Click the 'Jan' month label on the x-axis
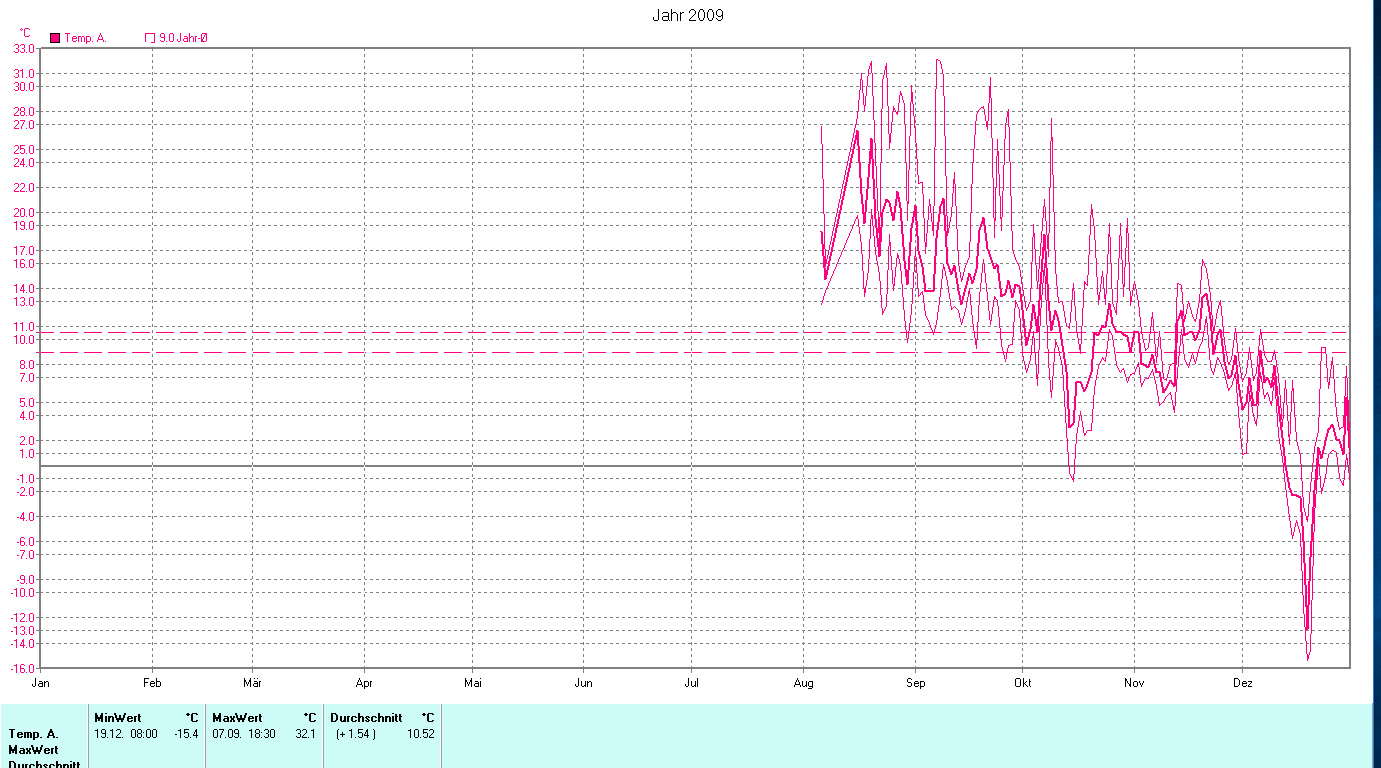This screenshot has width=1381, height=768. click(x=41, y=683)
